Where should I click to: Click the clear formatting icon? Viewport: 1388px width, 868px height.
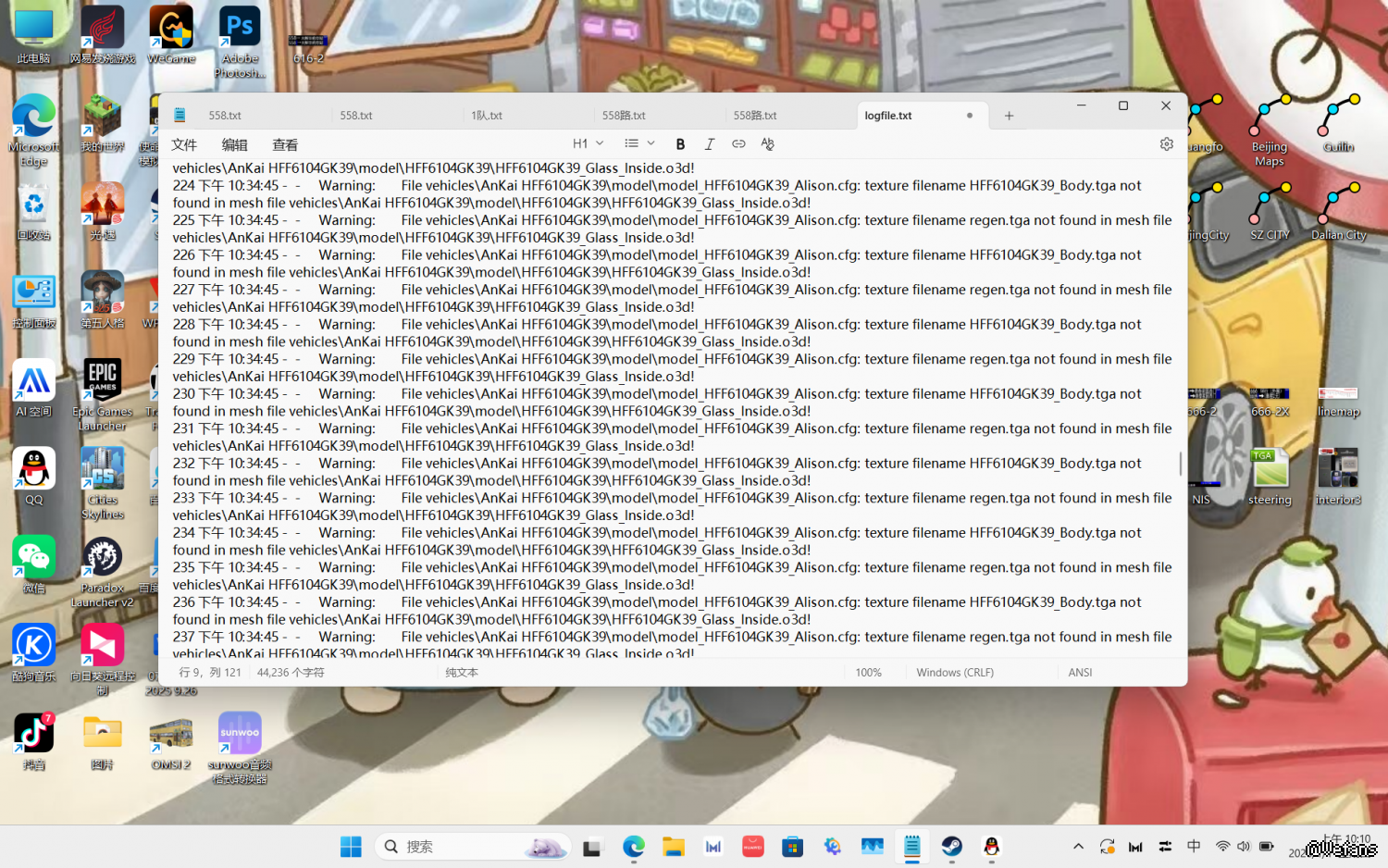(x=767, y=144)
